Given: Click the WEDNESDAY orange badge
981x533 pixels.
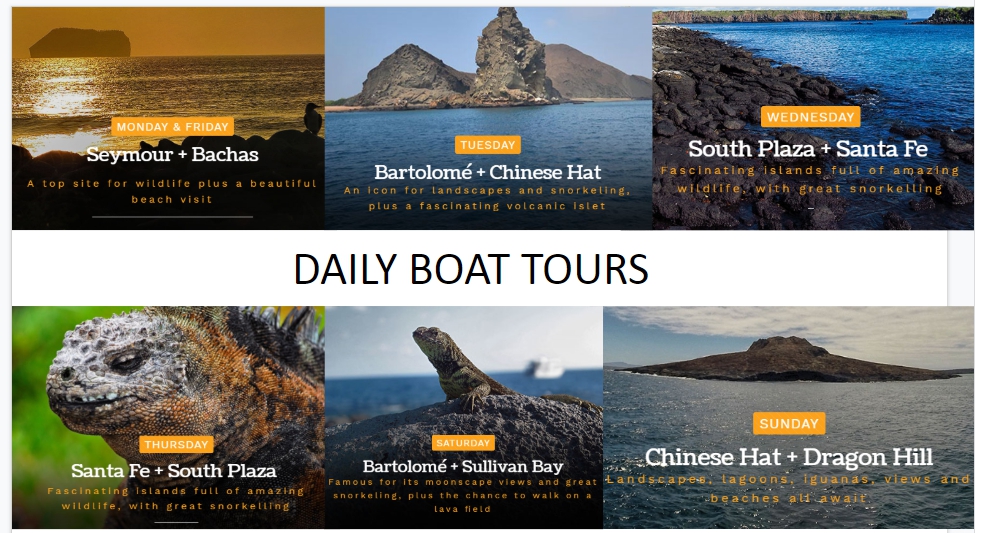Looking at the screenshot, I should click(x=810, y=117).
